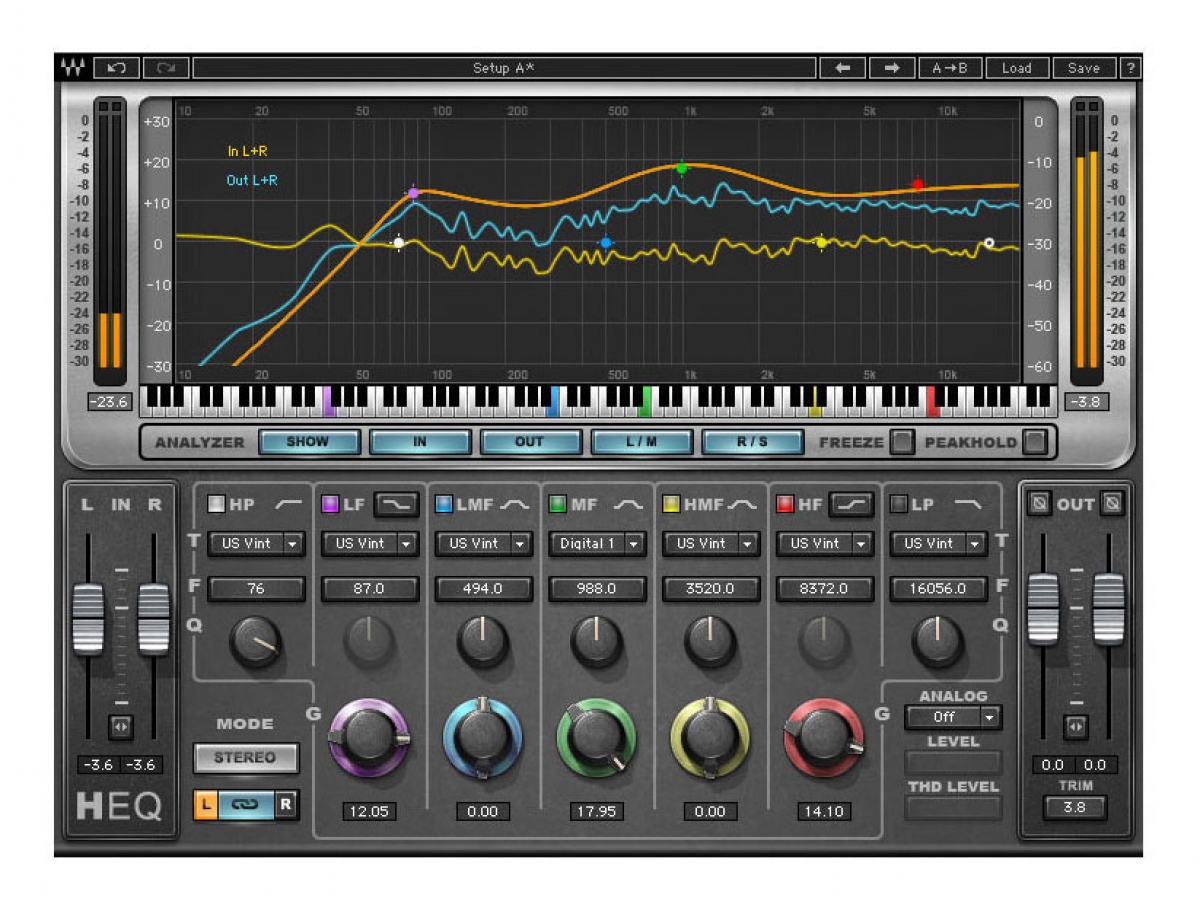Screen dimensions: 1200x904
Task: Toggle the purple LF band on/off
Action: 330,505
